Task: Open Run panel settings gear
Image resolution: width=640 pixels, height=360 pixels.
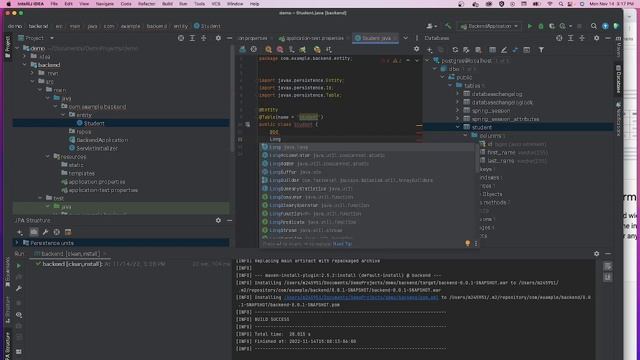Action: [597, 254]
